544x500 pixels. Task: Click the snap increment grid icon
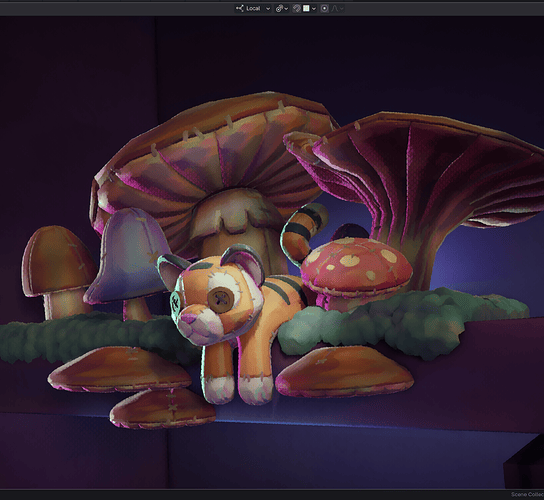[306, 8]
